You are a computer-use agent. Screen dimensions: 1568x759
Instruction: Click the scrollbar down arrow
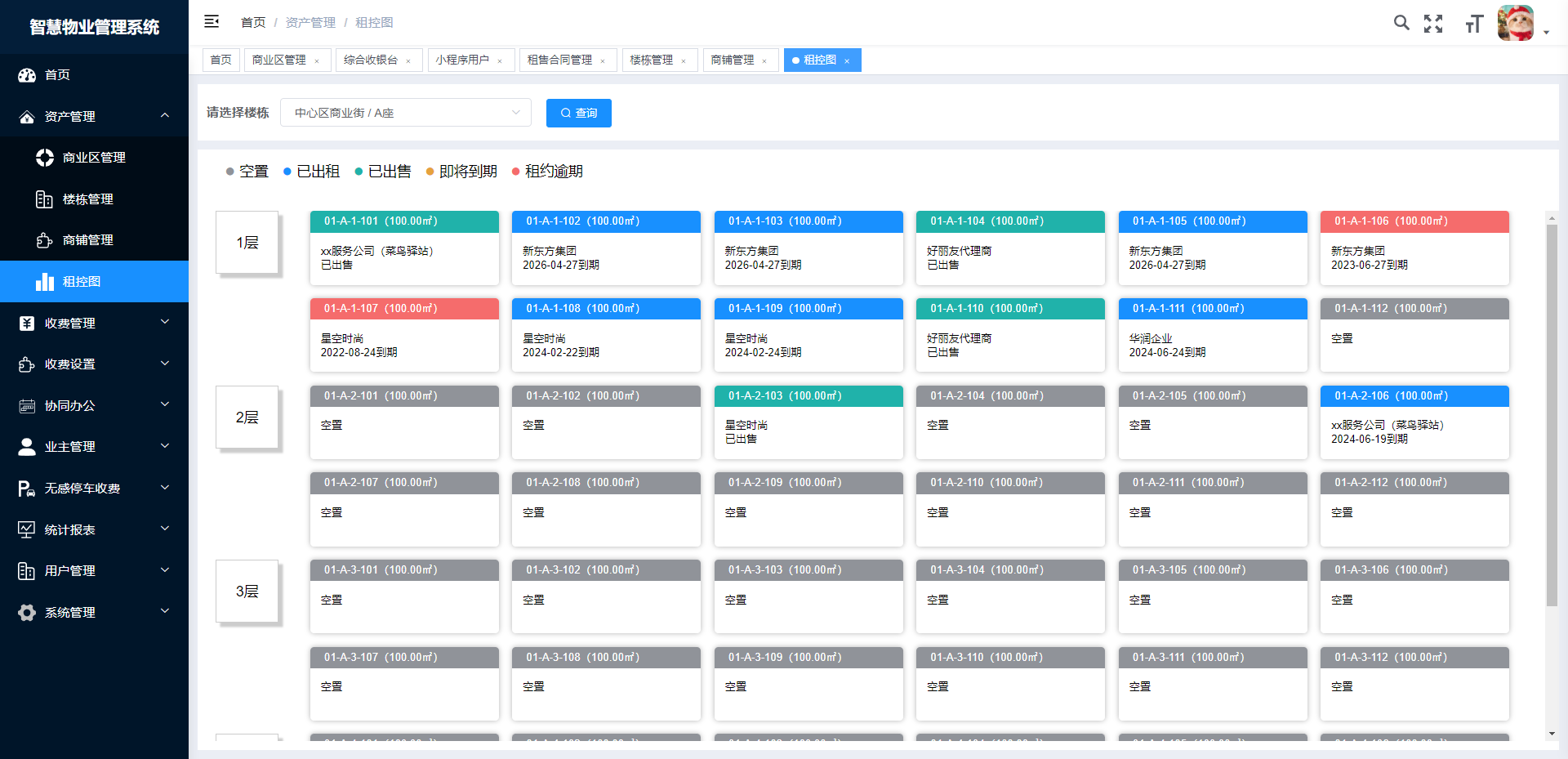pyautogui.click(x=1552, y=734)
